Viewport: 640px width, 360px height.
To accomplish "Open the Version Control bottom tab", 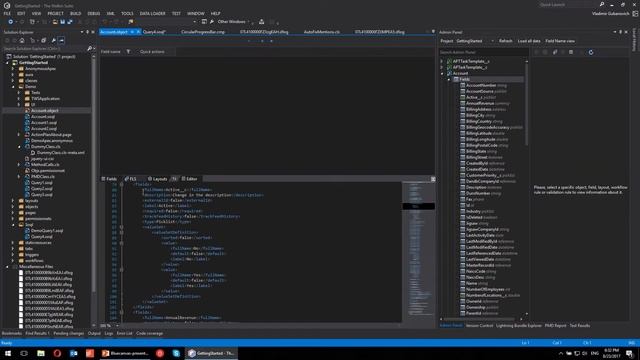I will coord(479,326).
